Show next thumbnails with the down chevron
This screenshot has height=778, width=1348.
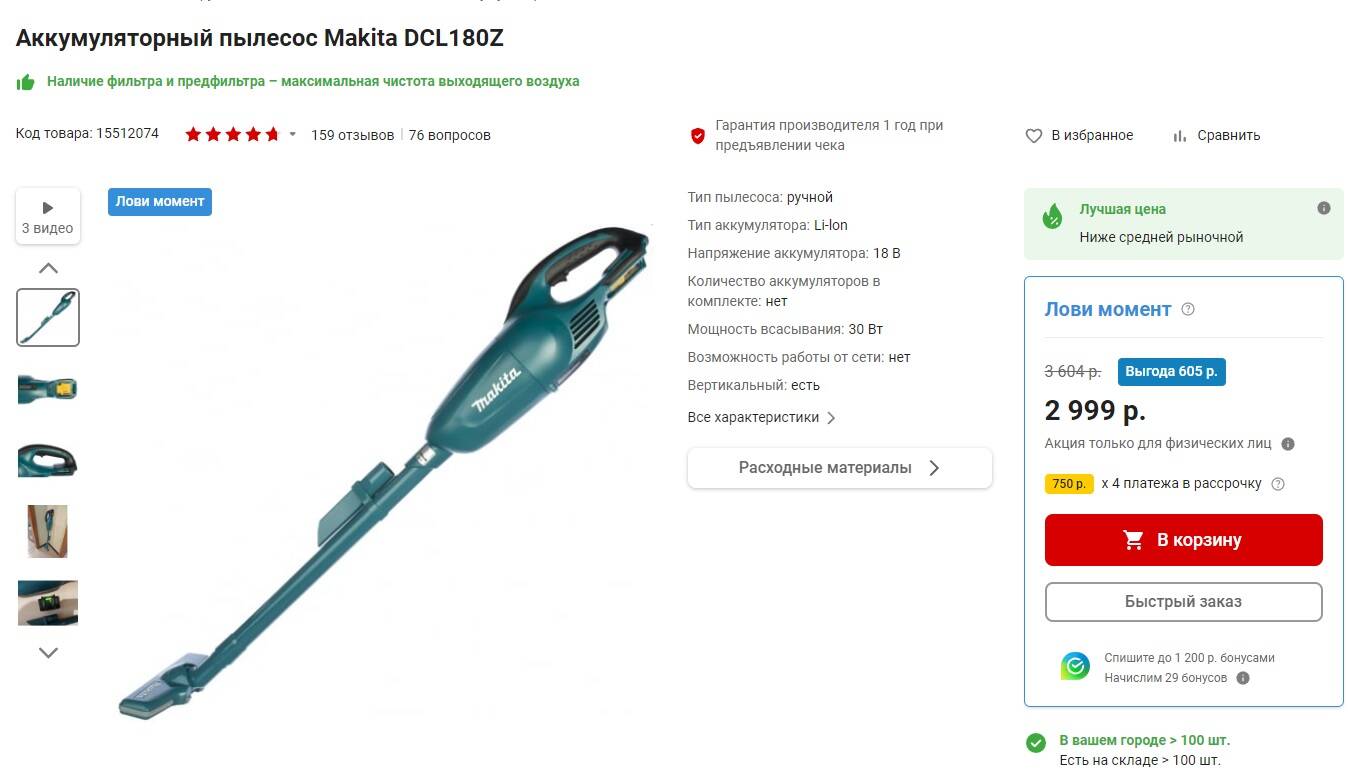click(x=48, y=653)
